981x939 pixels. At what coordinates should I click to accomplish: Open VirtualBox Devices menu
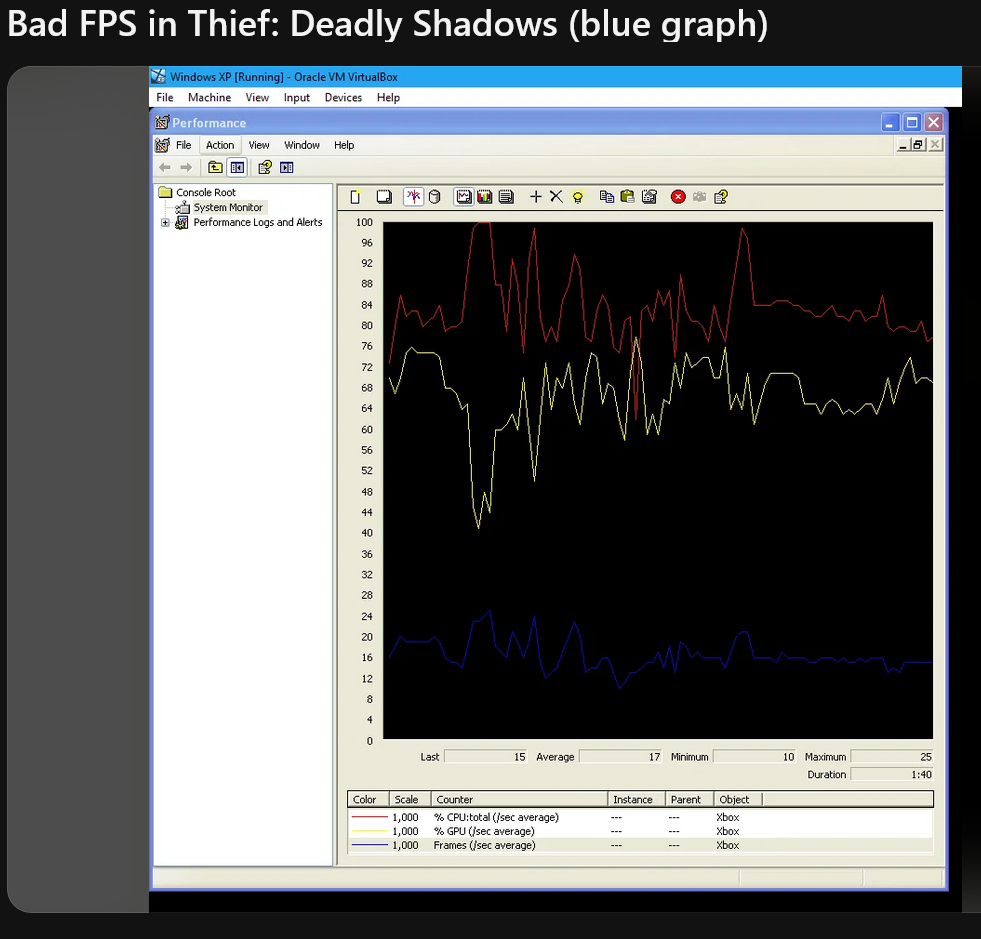tap(343, 98)
